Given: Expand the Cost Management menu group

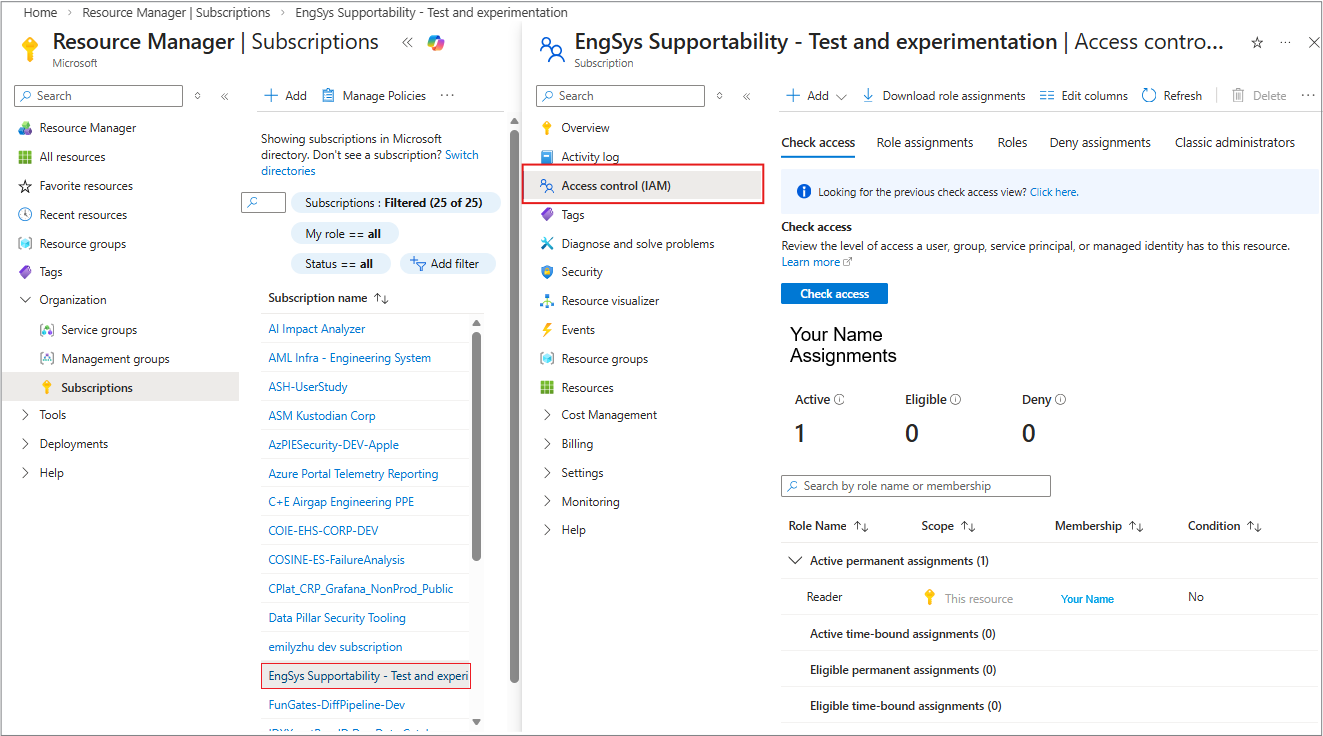Looking at the screenshot, I should pos(547,415).
